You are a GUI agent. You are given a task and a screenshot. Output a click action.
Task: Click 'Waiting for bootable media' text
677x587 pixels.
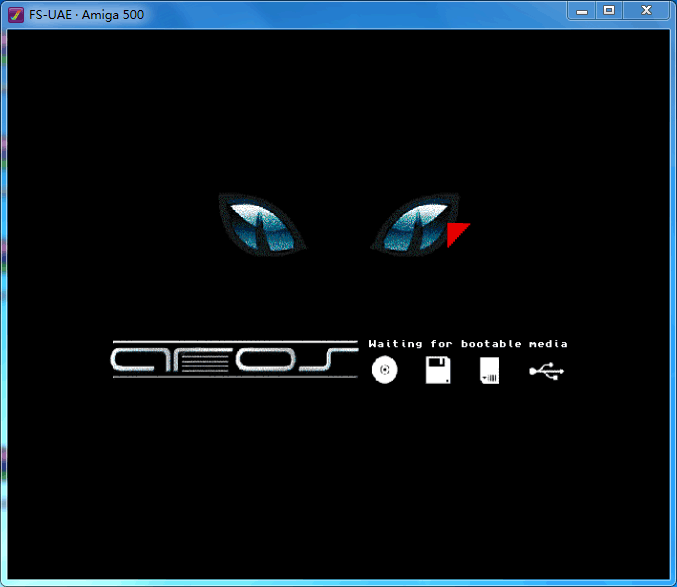pos(468,344)
